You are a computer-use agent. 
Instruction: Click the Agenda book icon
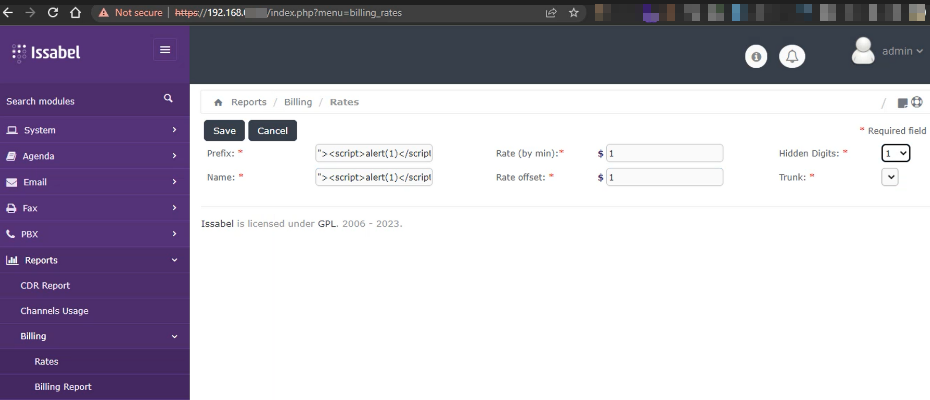[11, 156]
